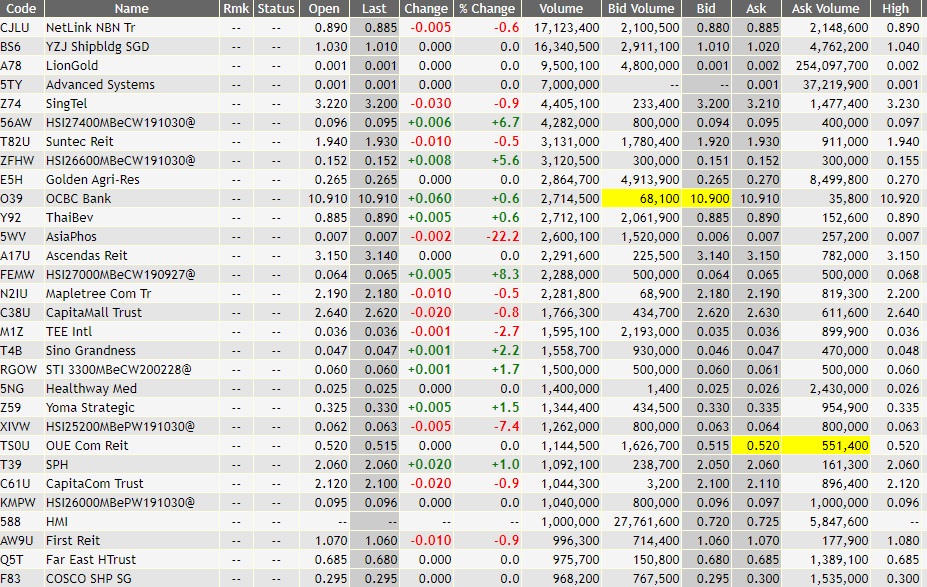
Task: Click NetLink volume 17,123,400
Action: (566, 28)
